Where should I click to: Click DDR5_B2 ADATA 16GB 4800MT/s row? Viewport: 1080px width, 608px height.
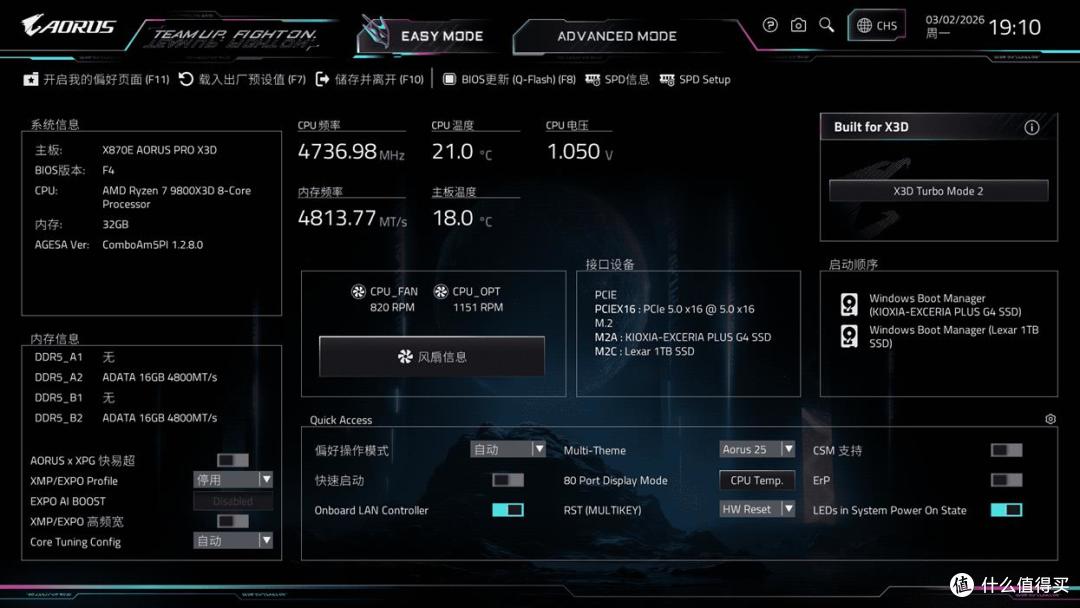tap(126, 418)
